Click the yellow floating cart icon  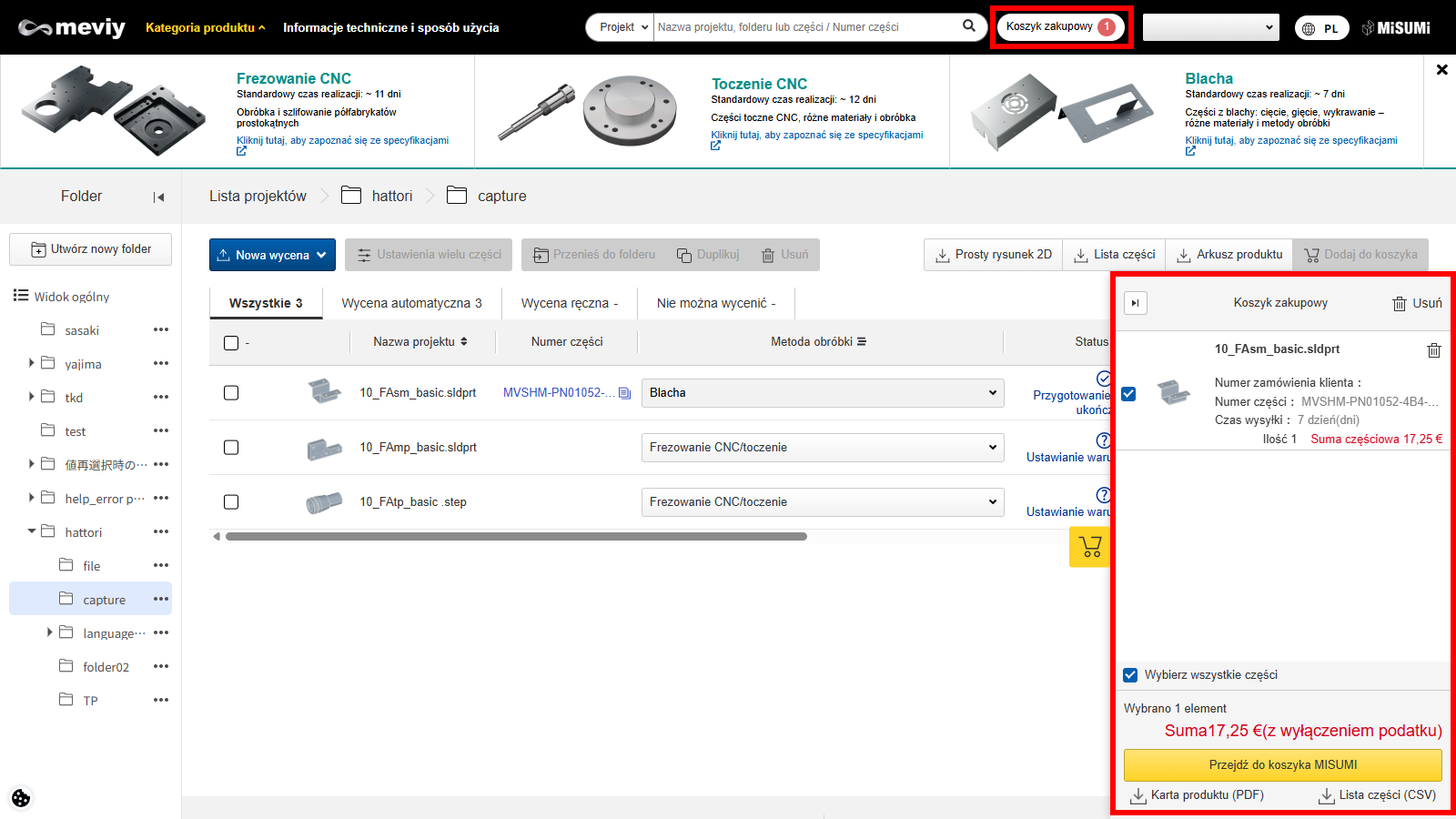click(1089, 547)
